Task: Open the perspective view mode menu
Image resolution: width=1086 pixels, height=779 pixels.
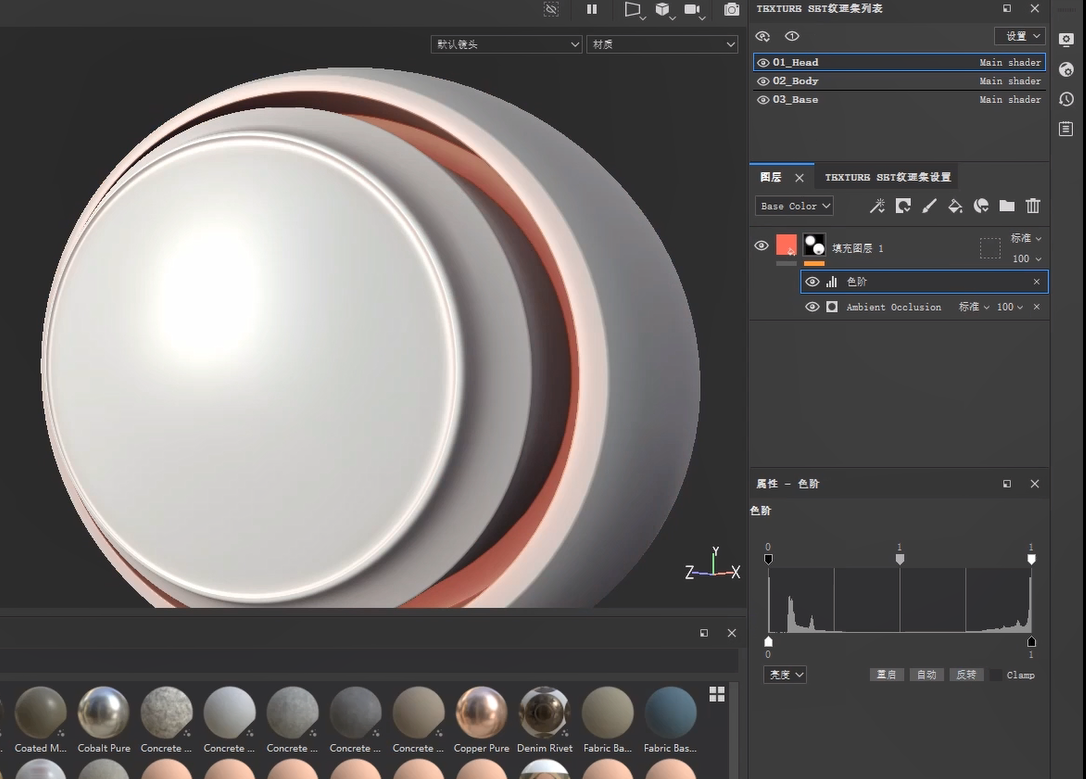Action: tap(634, 10)
